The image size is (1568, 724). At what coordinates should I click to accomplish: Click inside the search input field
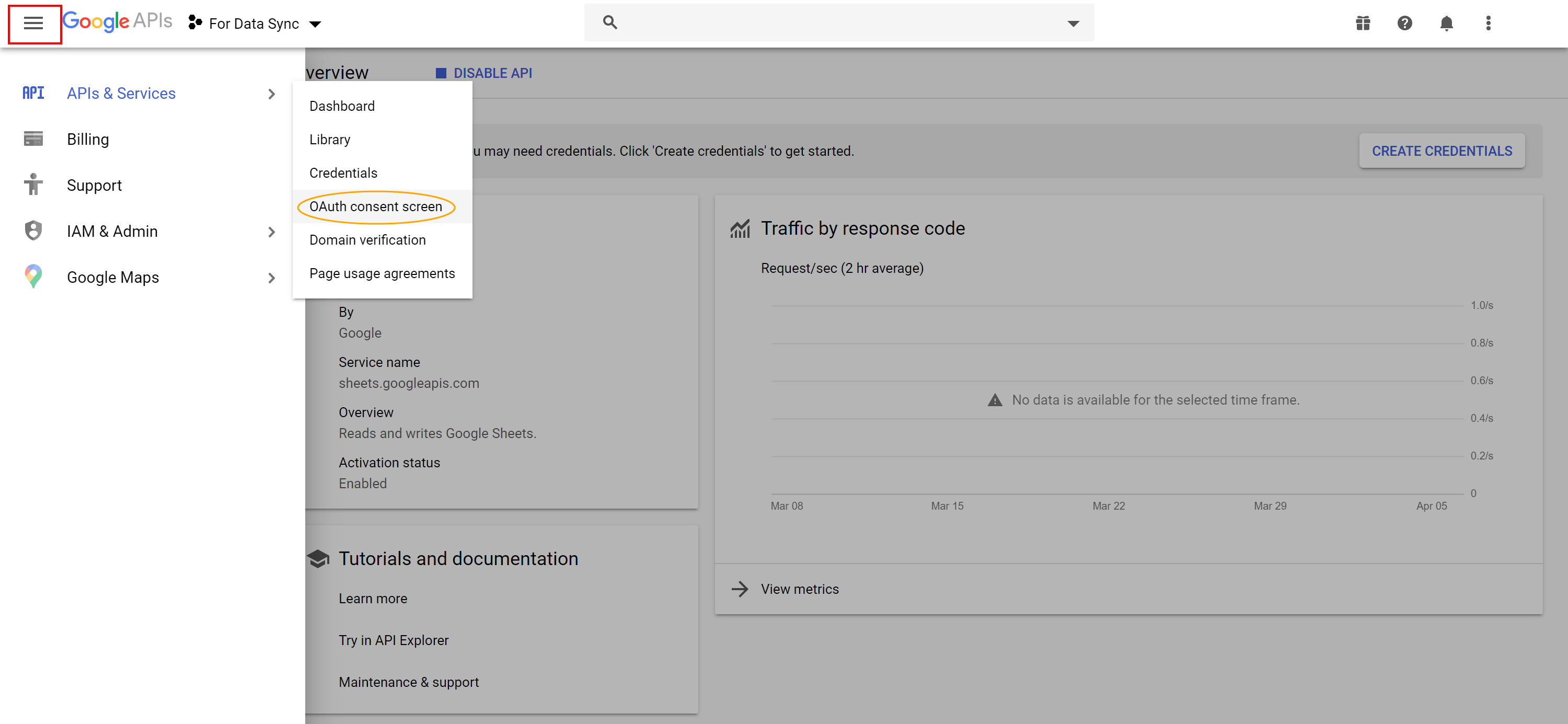coord(840,23)
